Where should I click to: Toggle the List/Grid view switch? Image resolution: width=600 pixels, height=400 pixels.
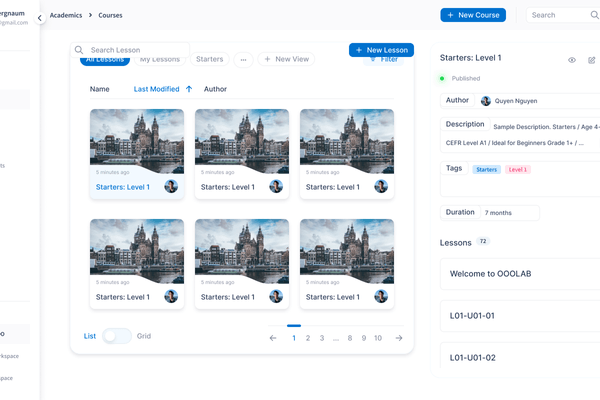coord(117,336)
